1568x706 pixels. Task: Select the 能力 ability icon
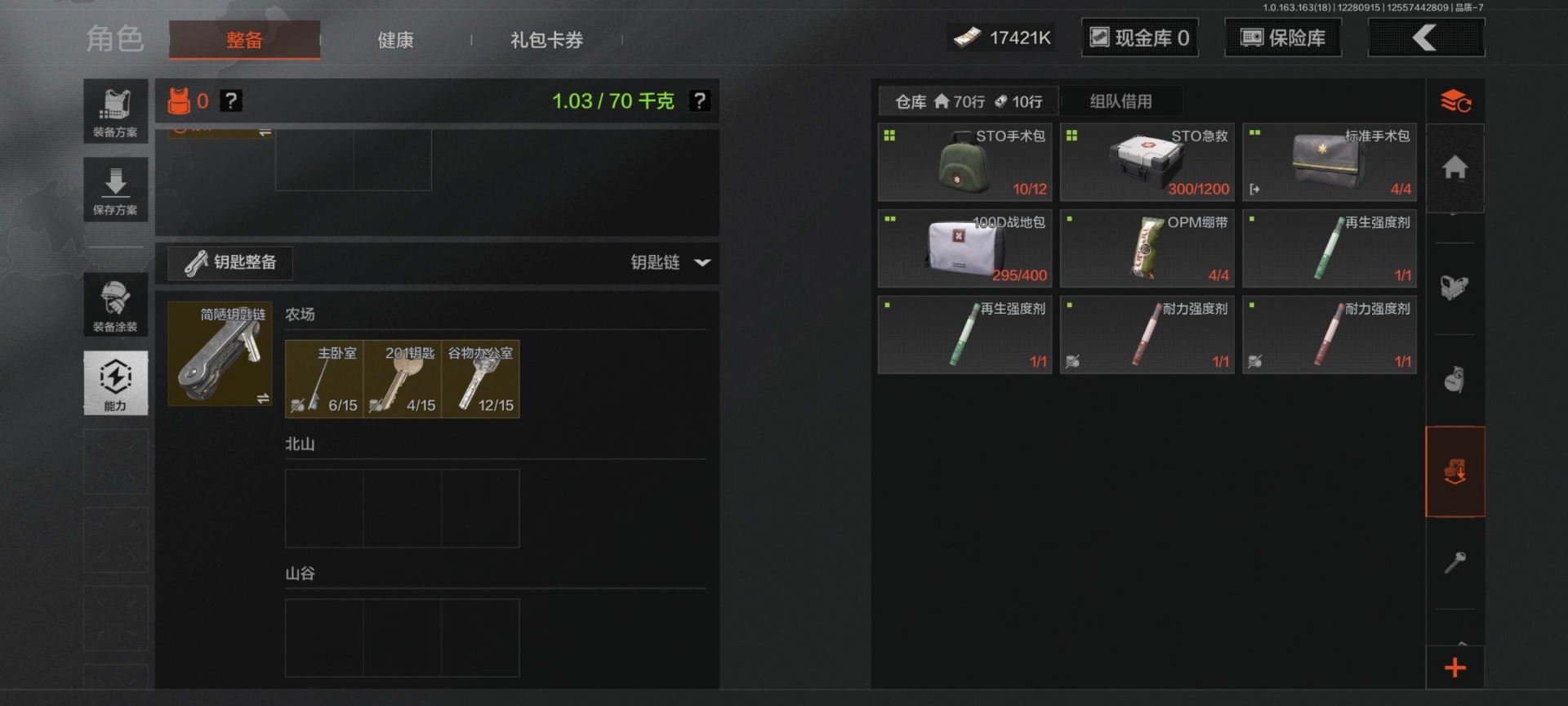[115, 383]
